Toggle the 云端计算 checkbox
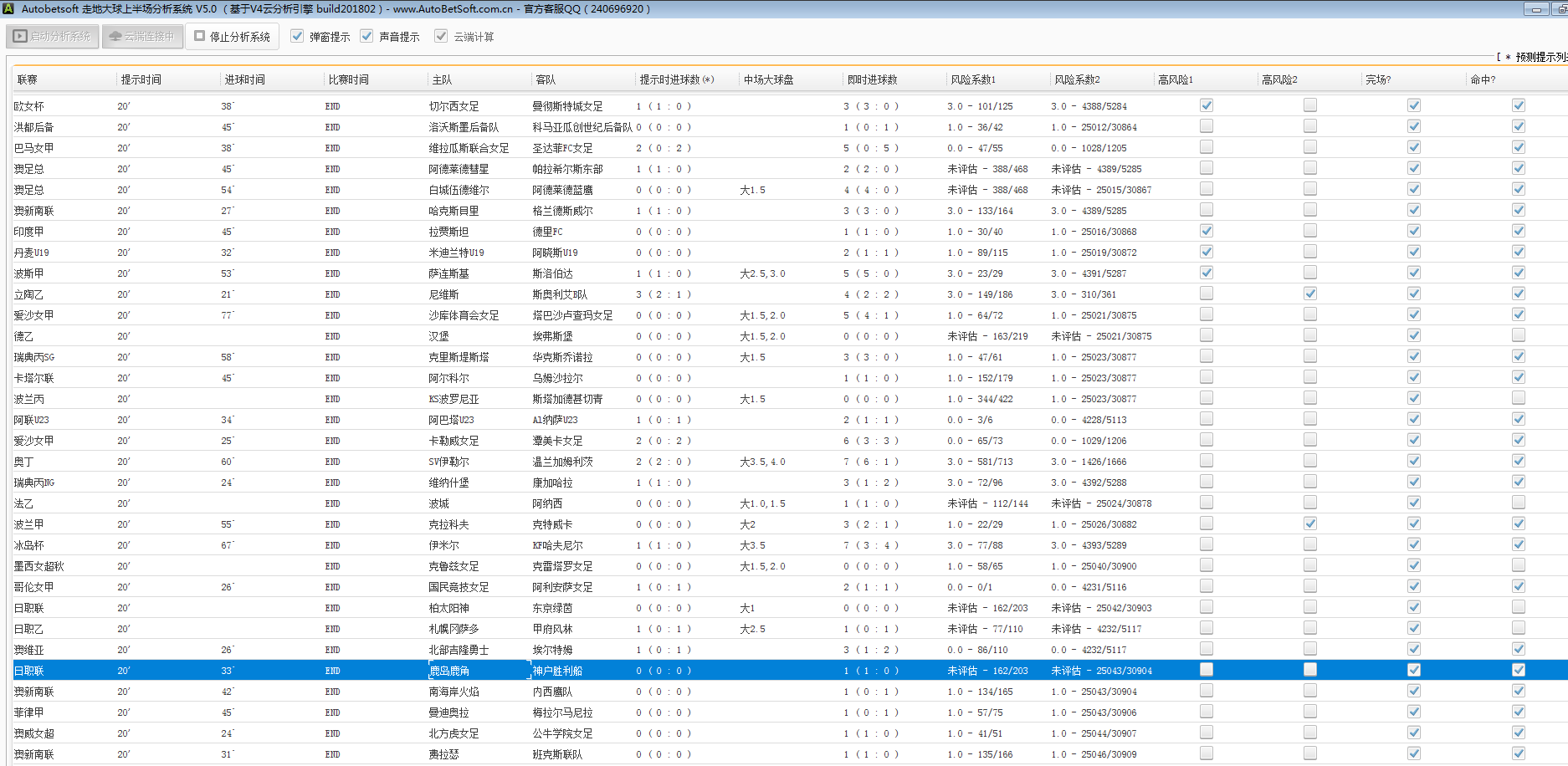The image size is (1568, 766). click(441, 36)
